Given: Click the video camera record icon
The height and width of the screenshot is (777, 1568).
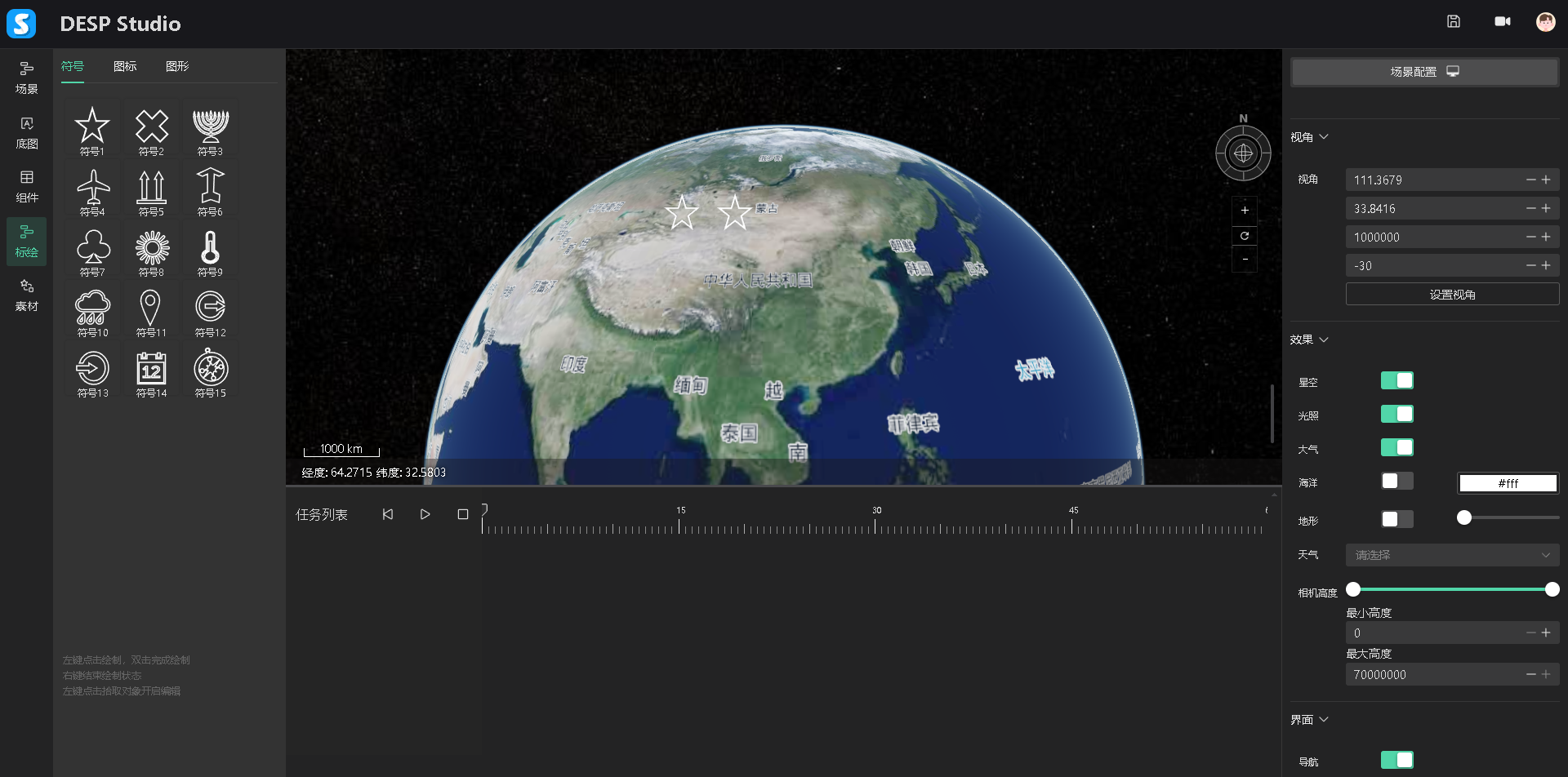Looking at the screenshot, I should (x=1502, y=22).
